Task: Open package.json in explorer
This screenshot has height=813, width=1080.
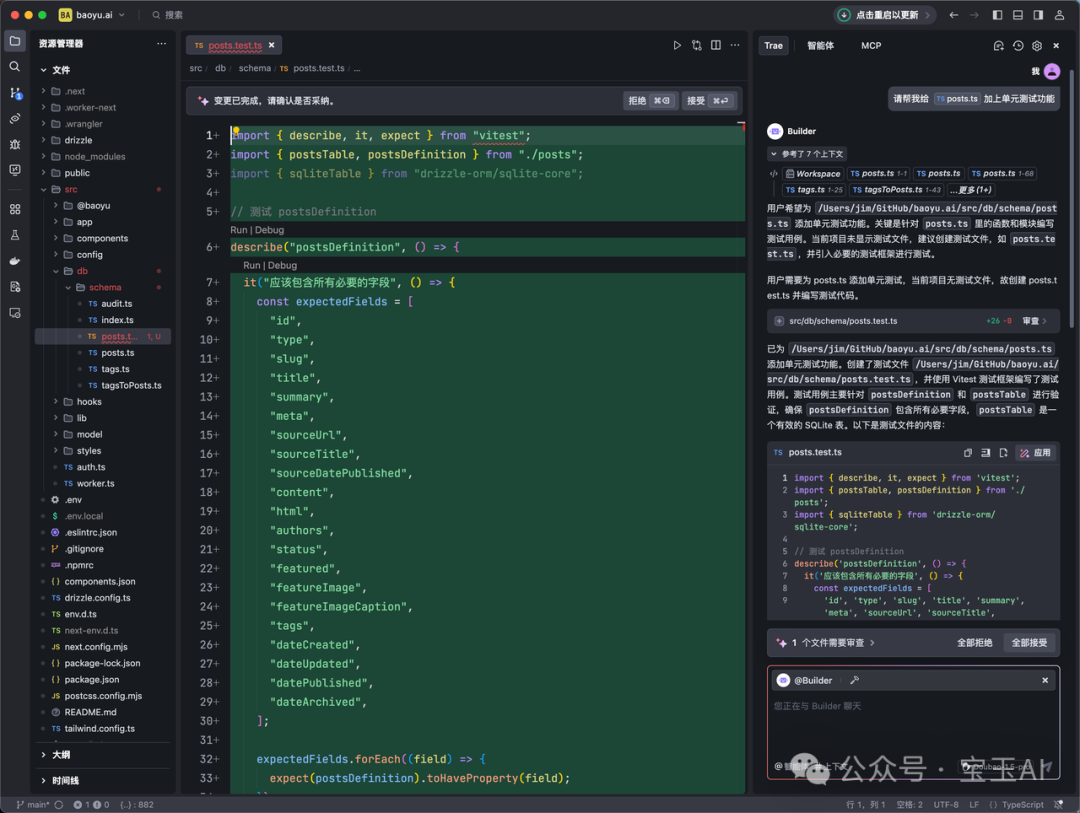Action: coord(92,679)
